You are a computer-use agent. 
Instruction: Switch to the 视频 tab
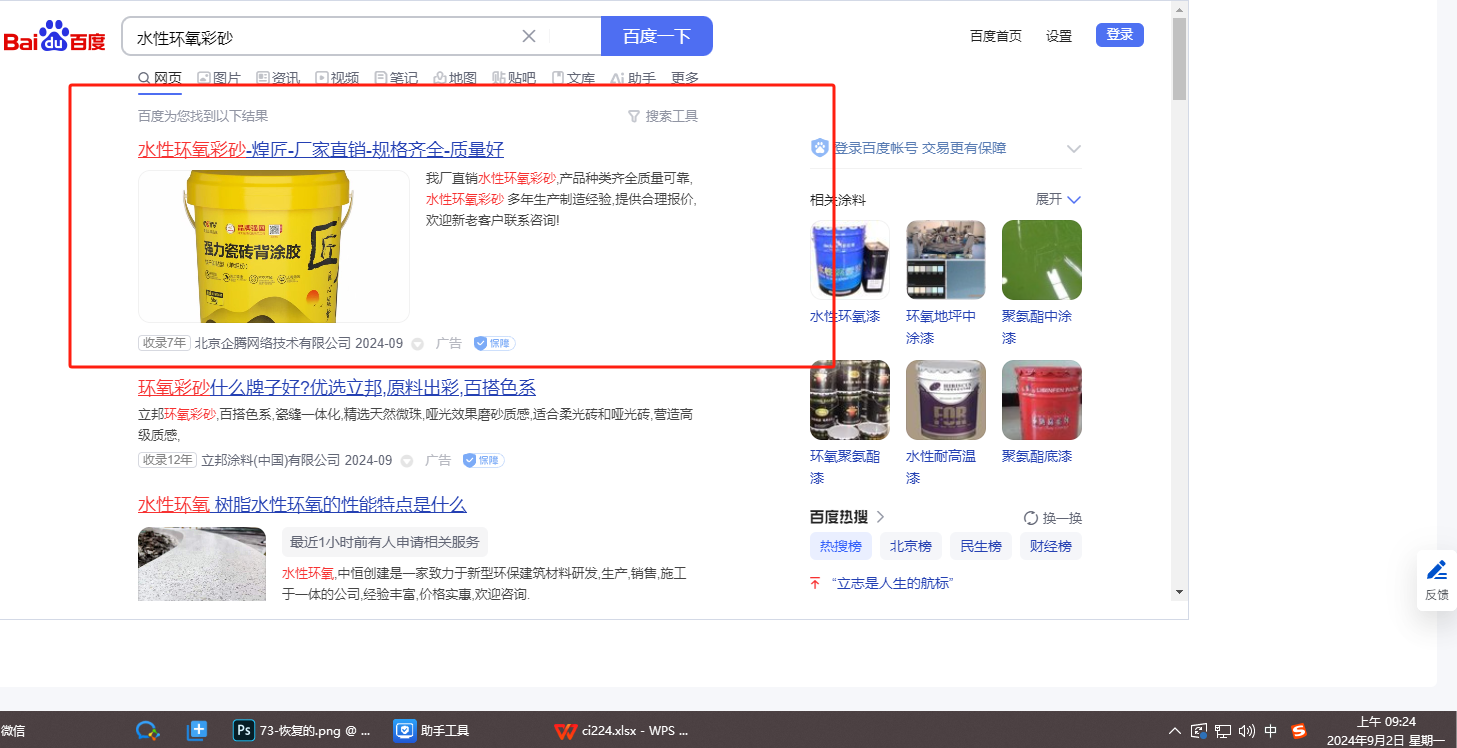click(337, 78)
